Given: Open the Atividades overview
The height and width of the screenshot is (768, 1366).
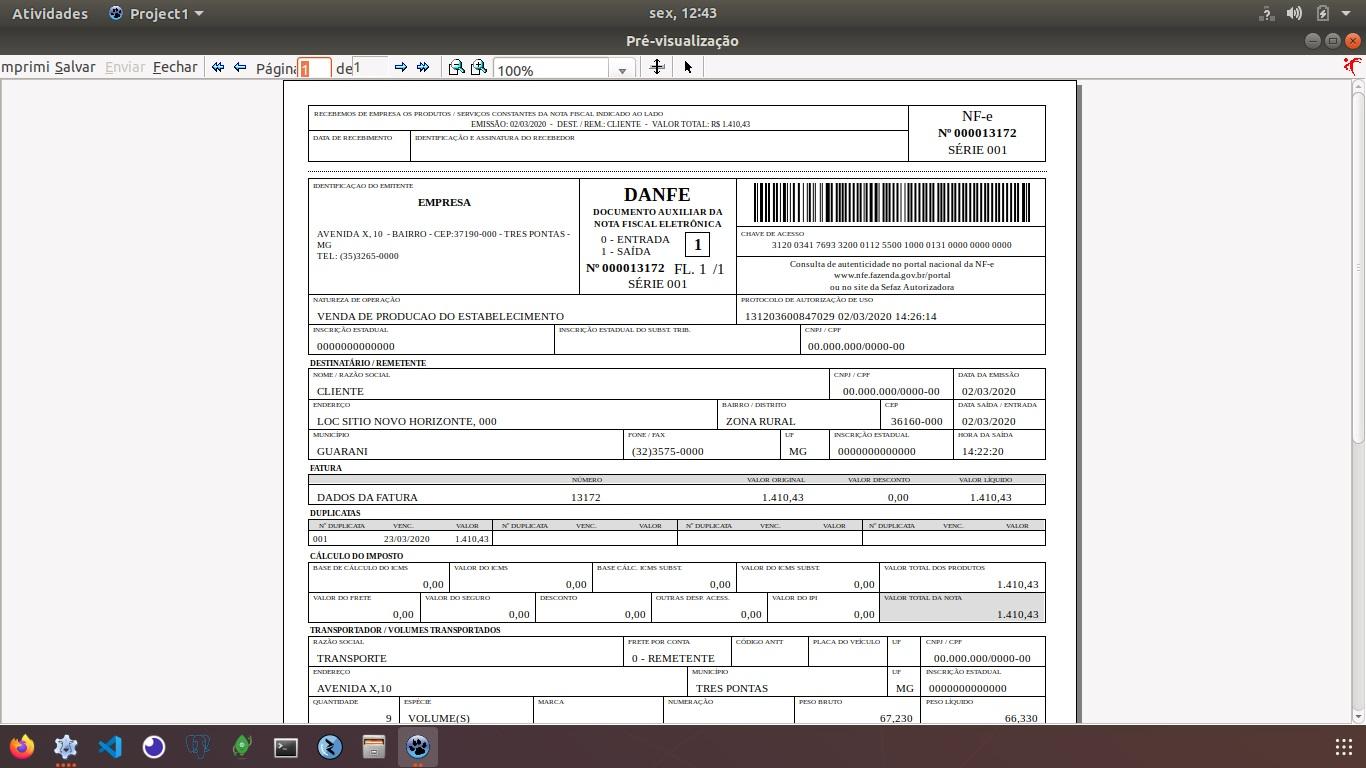Looking at the screenshot, I should (x=50, y=13).
